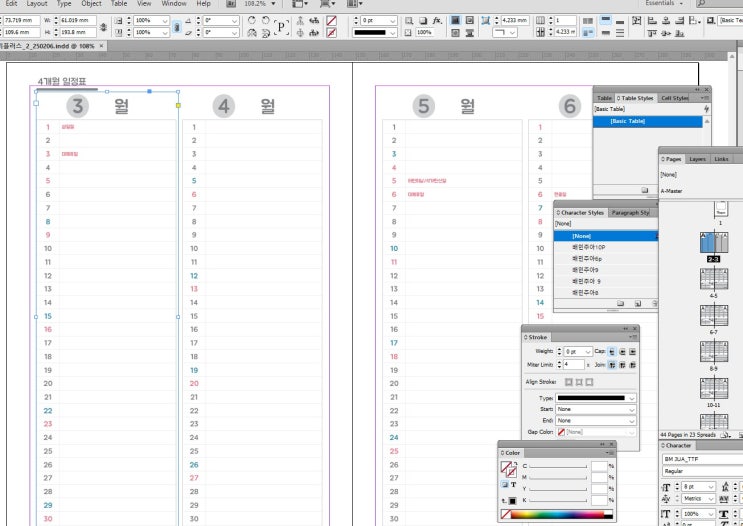The height and width of the screenshot is (526, 743).
Task: Open the Rotation Angle dropdown
Action: pyautogui.click(x=235, y=20)
